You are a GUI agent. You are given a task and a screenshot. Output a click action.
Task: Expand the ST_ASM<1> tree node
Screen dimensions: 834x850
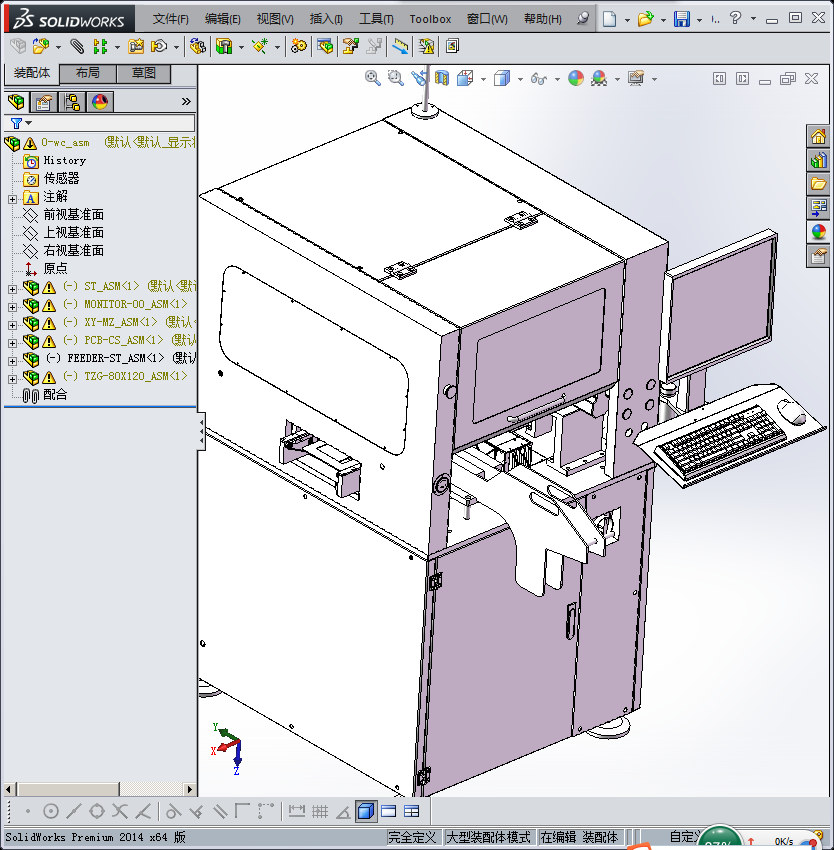coord(12,288)
